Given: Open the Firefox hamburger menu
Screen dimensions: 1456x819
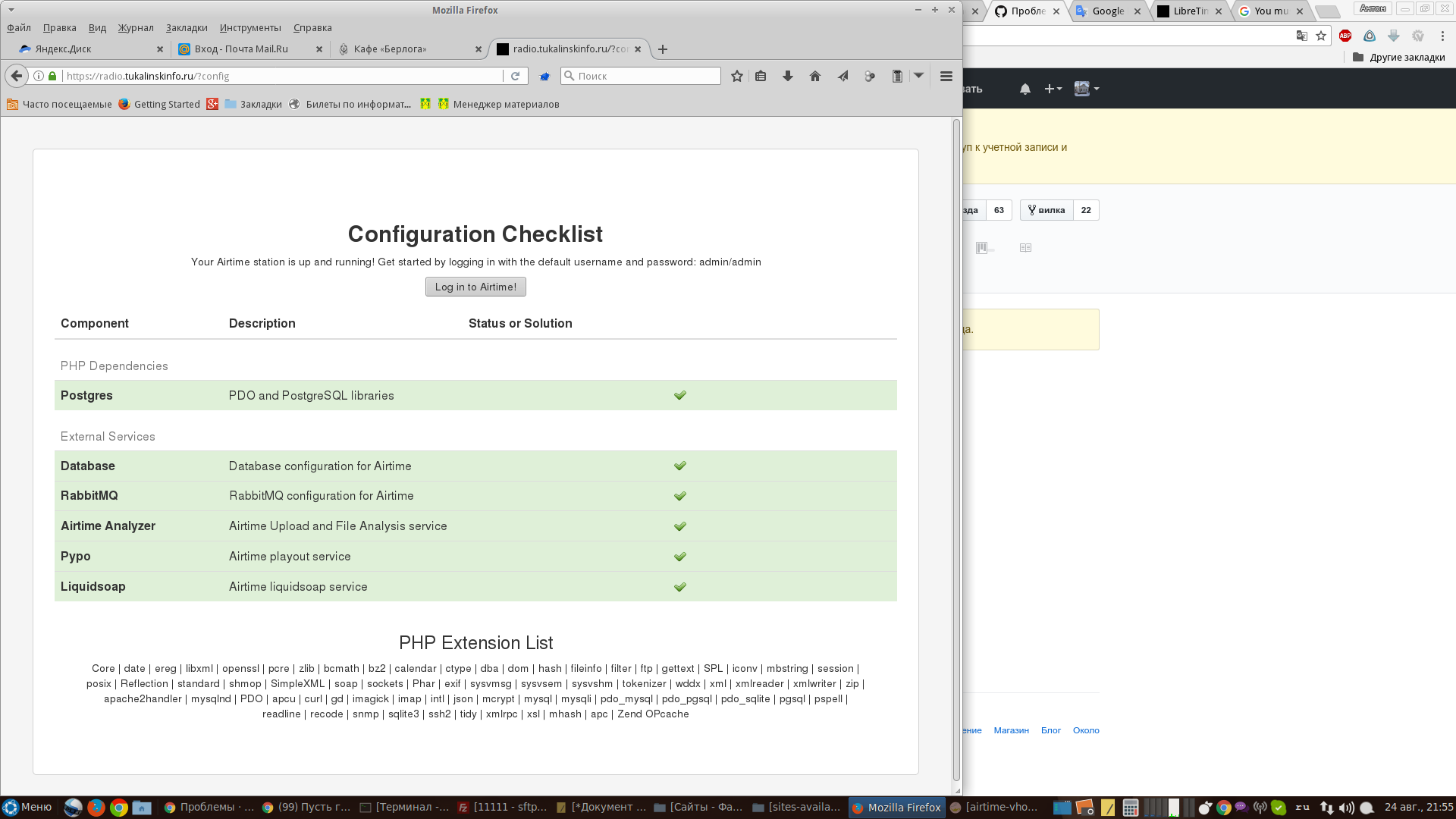Looking at the screenshot, I should tap(946, 76).
